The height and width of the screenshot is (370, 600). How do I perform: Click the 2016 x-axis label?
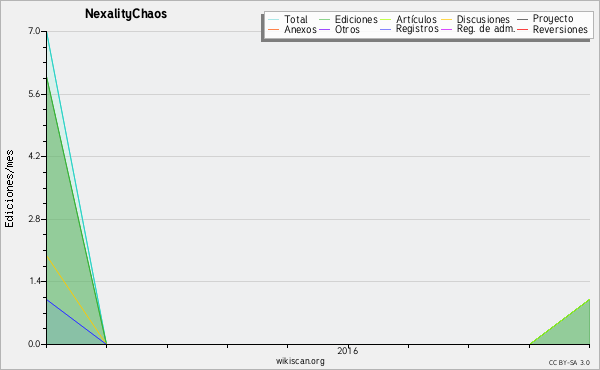click(347, 350)
